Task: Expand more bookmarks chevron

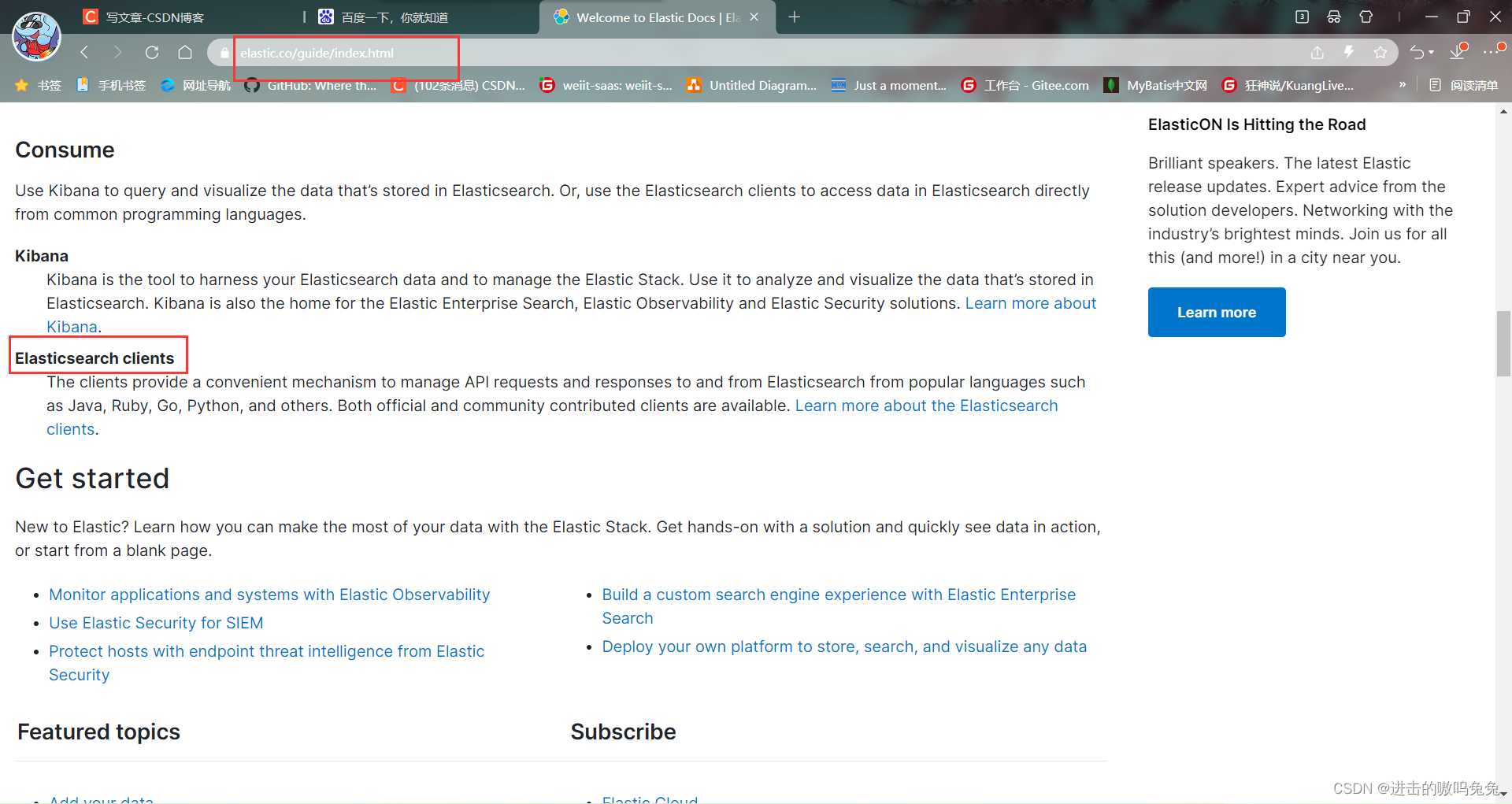Action: tap(1403, 84)
